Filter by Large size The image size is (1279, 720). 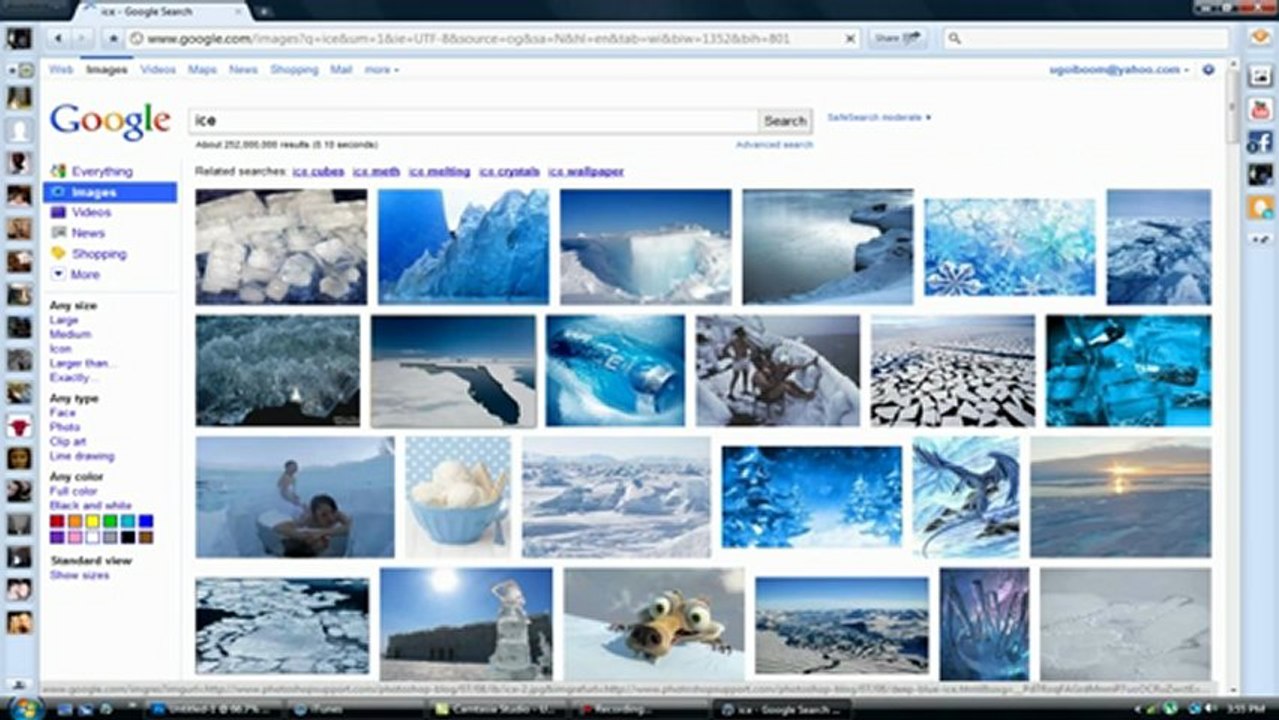tap(64, 320)
